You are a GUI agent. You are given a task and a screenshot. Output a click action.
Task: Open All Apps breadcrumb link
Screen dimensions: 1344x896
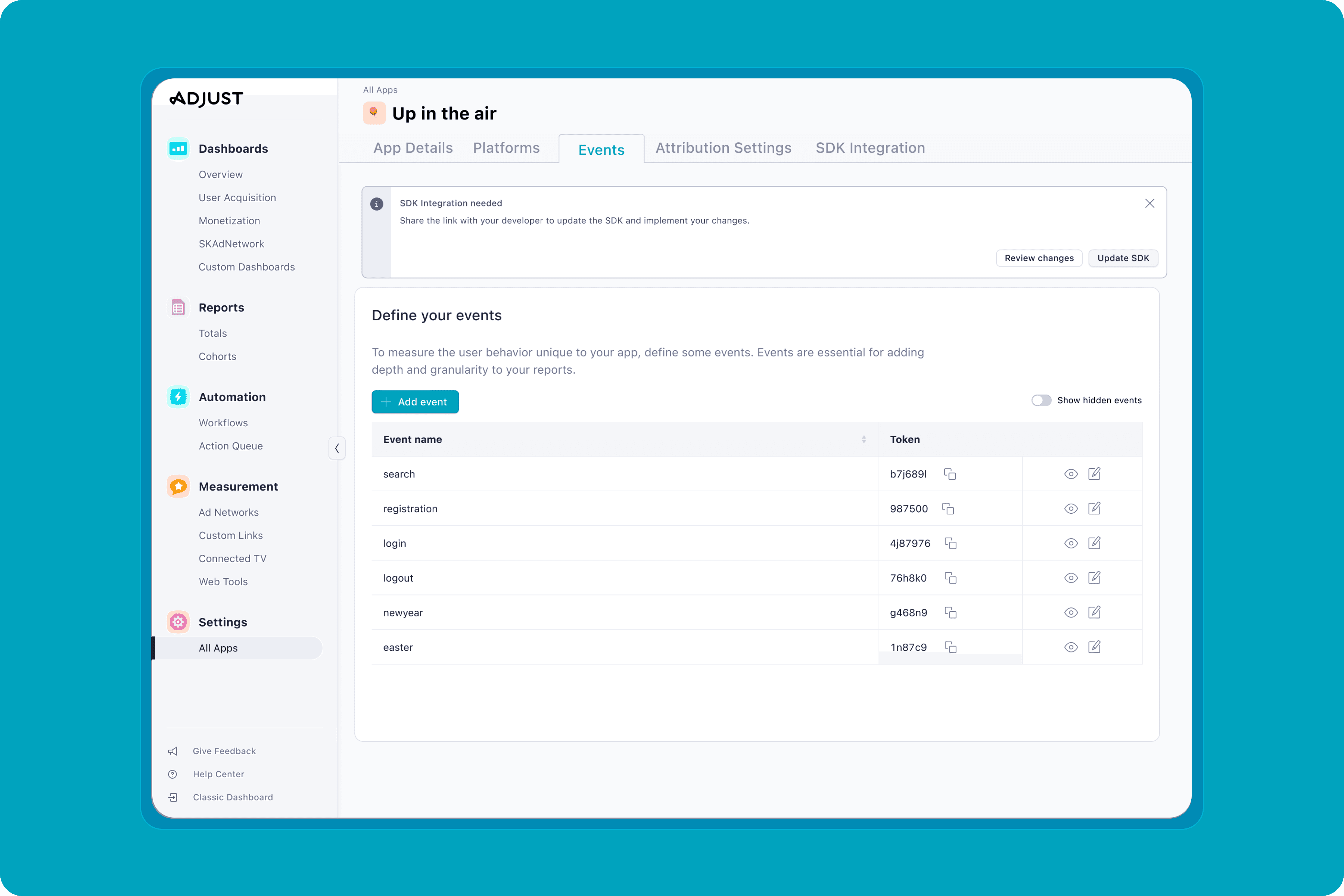tap(380, 90)
